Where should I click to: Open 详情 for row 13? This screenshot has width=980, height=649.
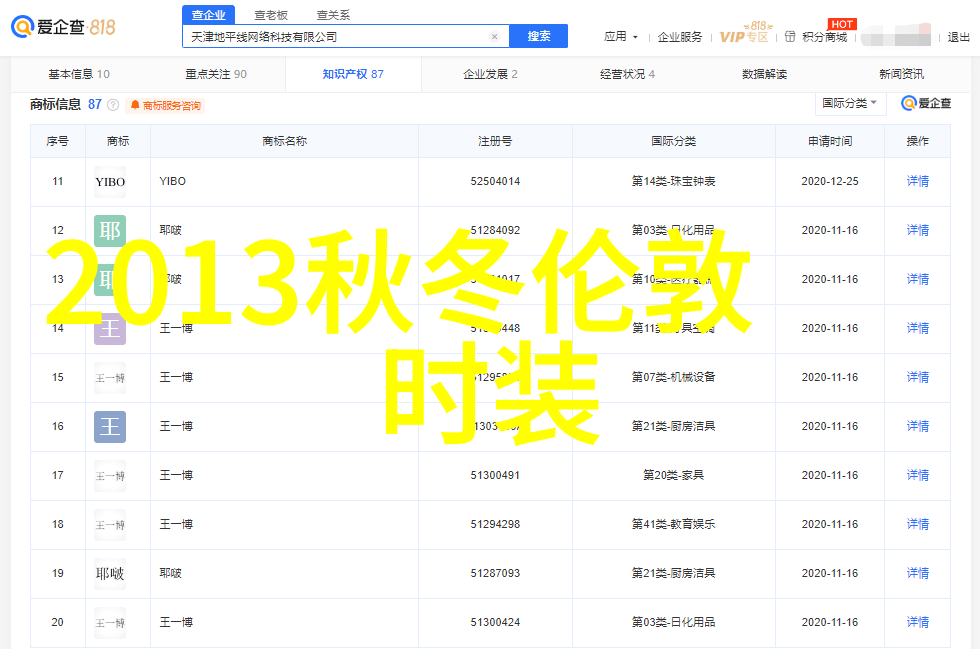(x=918, y=279)
